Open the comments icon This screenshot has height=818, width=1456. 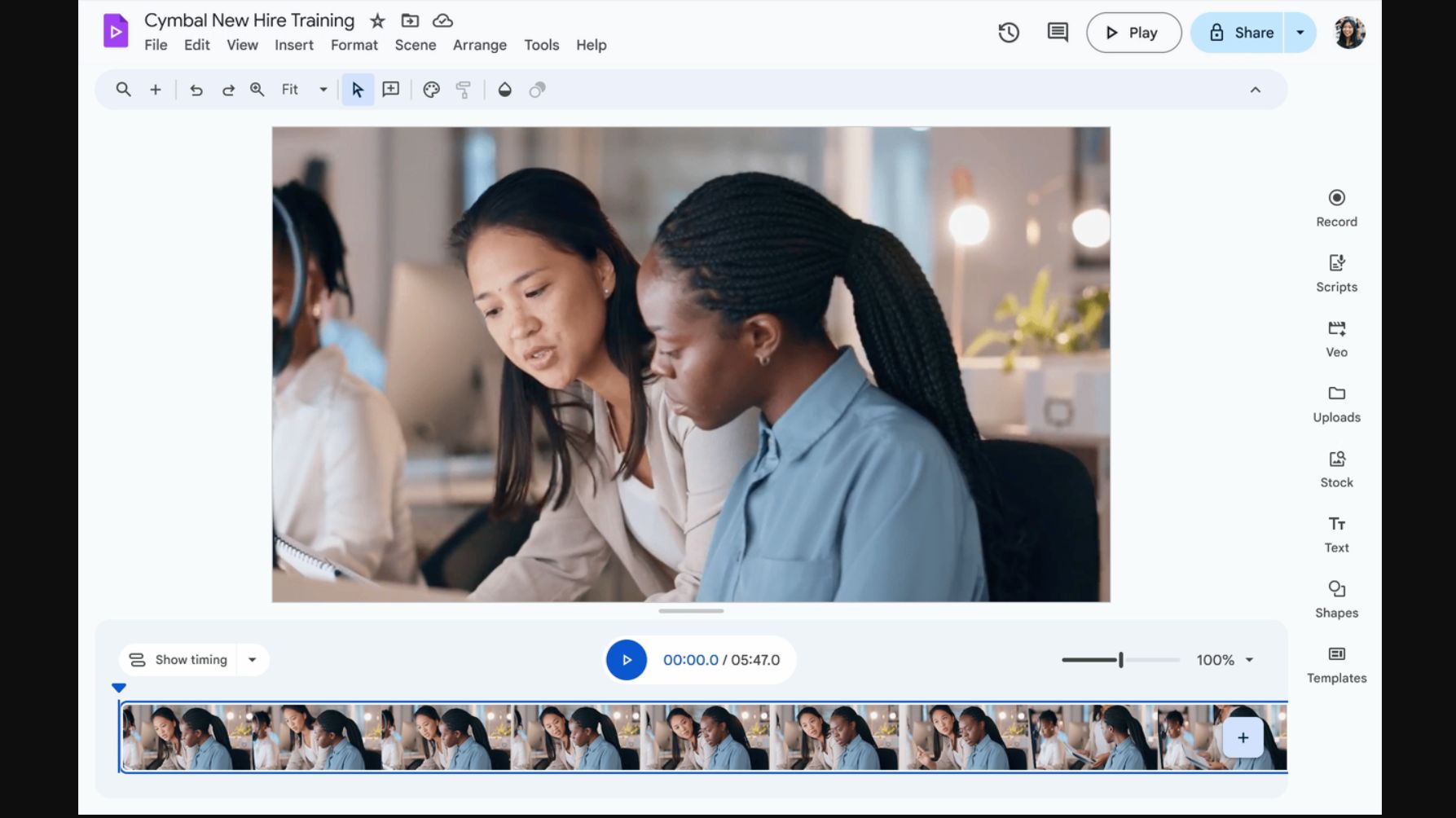(1058, 33)
